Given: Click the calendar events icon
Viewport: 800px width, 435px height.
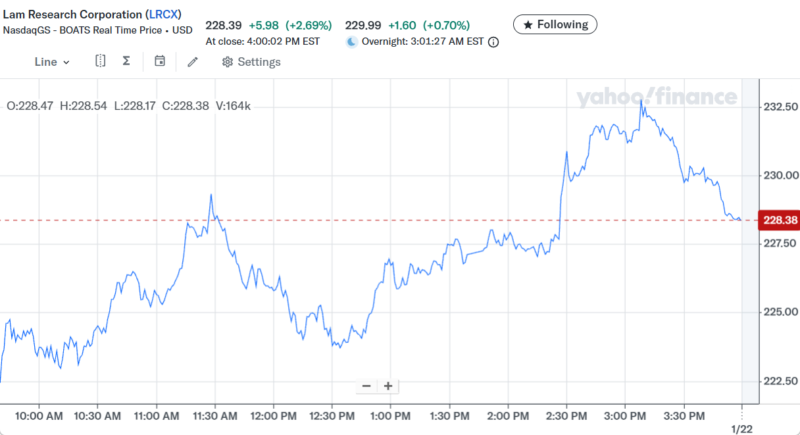Looking at the screenshot, I should point(160,62).
